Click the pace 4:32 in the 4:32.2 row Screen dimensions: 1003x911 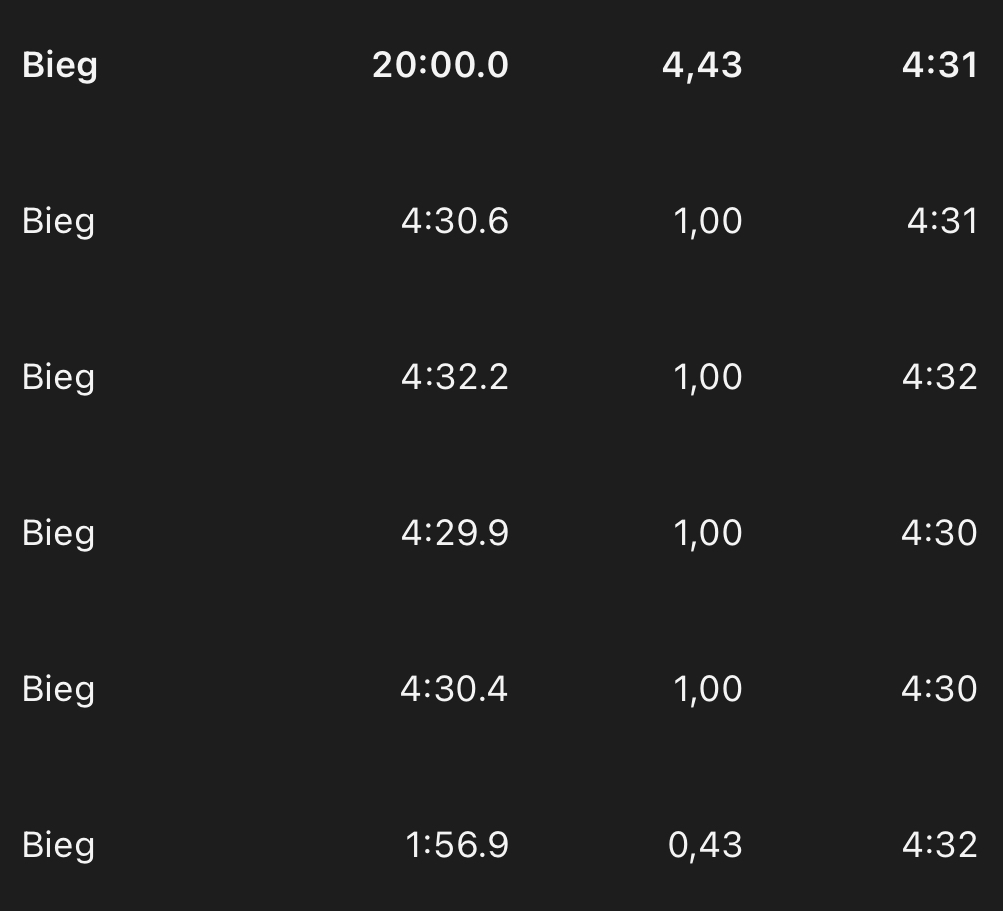(x=939, y=377)
